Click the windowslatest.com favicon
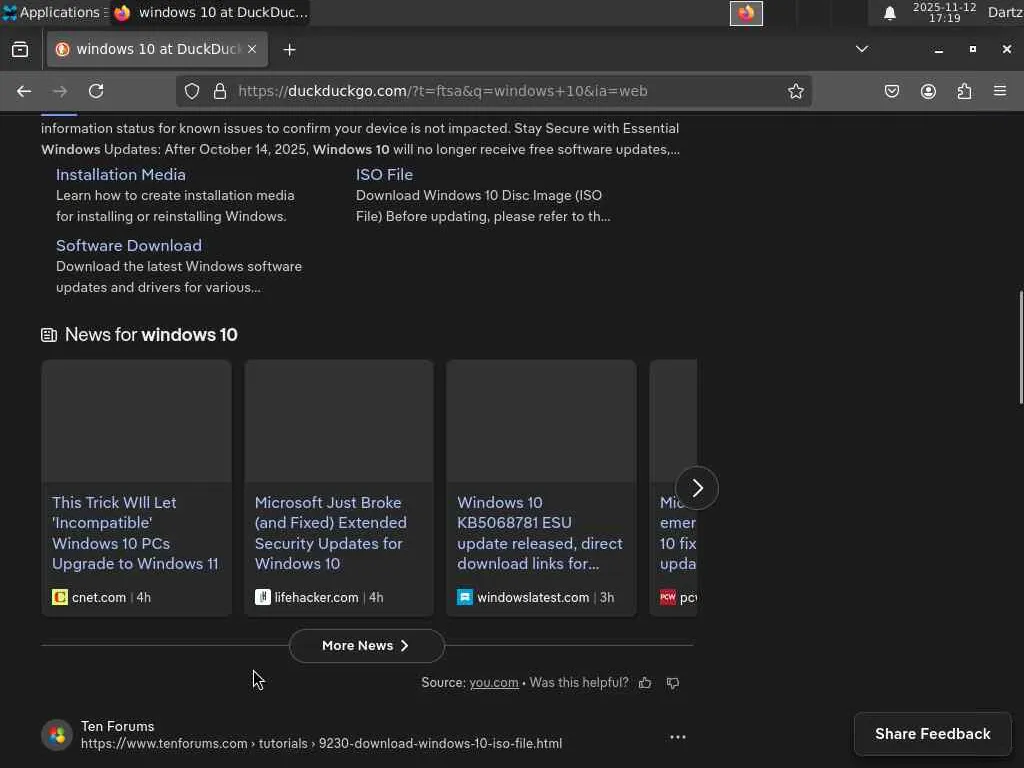This screenshot has width=1024, height=768. point(465,598)
